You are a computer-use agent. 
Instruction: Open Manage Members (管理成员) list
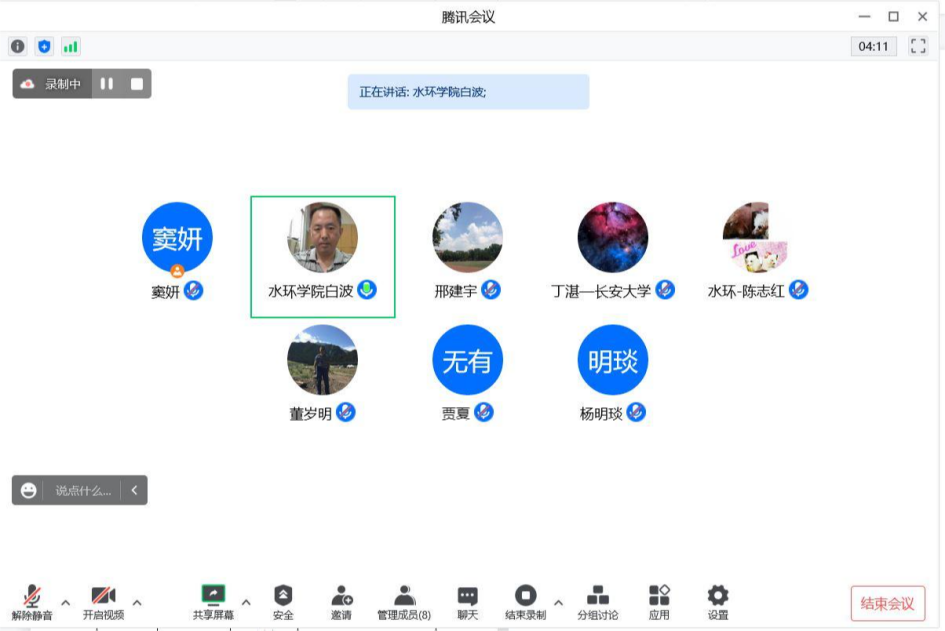coord(404,602)
